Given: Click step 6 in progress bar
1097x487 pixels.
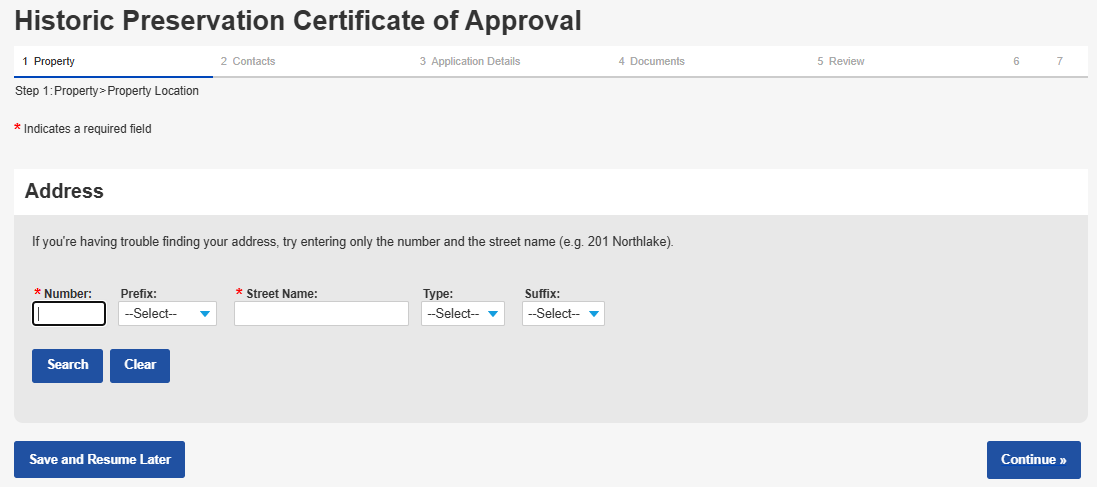Looking at the screenshot, I should point(1016,62).
